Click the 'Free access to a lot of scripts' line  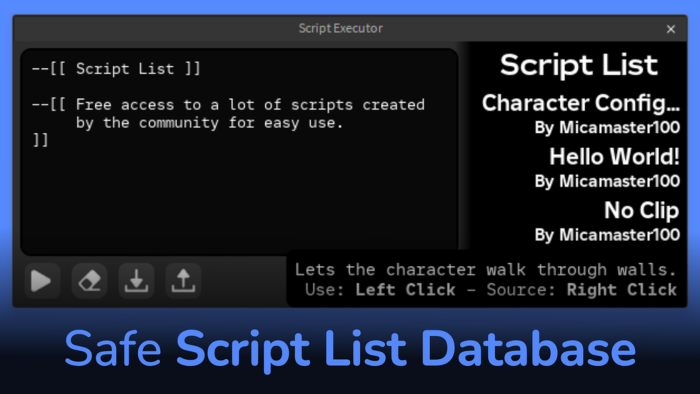[228, 105]
